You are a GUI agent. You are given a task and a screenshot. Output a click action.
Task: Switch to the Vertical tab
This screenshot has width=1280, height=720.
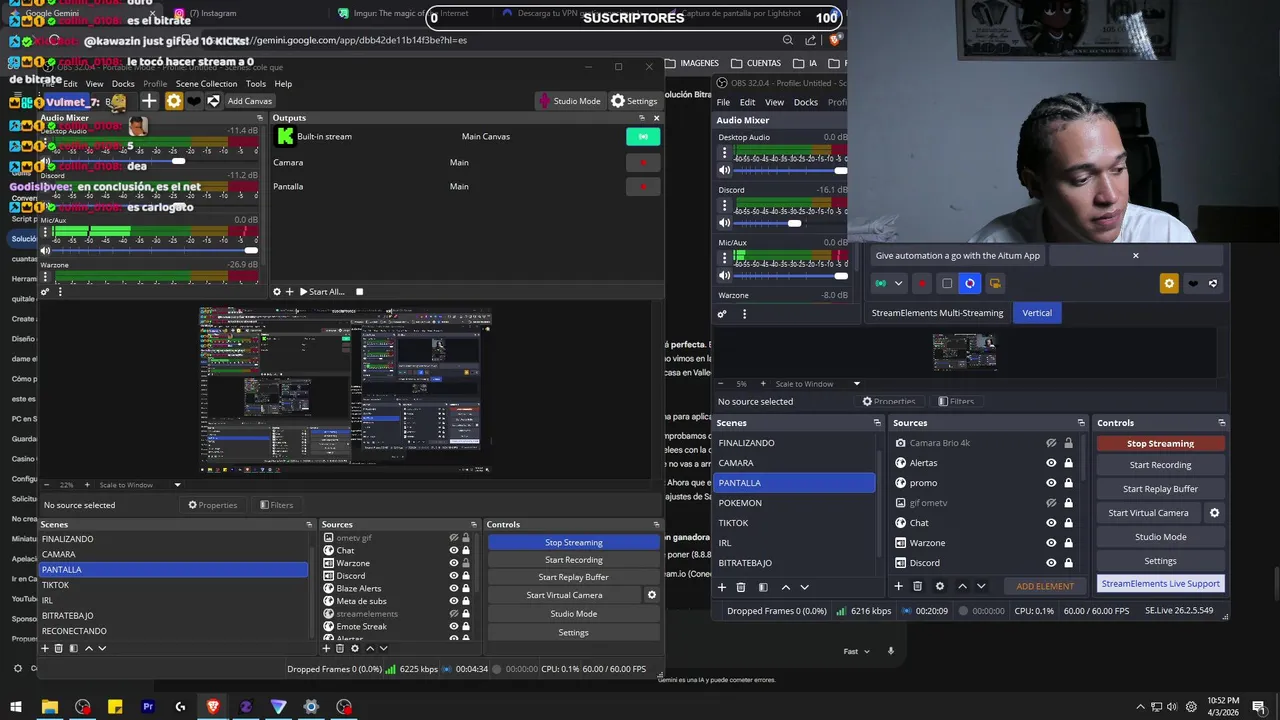tap(1037, 313)
